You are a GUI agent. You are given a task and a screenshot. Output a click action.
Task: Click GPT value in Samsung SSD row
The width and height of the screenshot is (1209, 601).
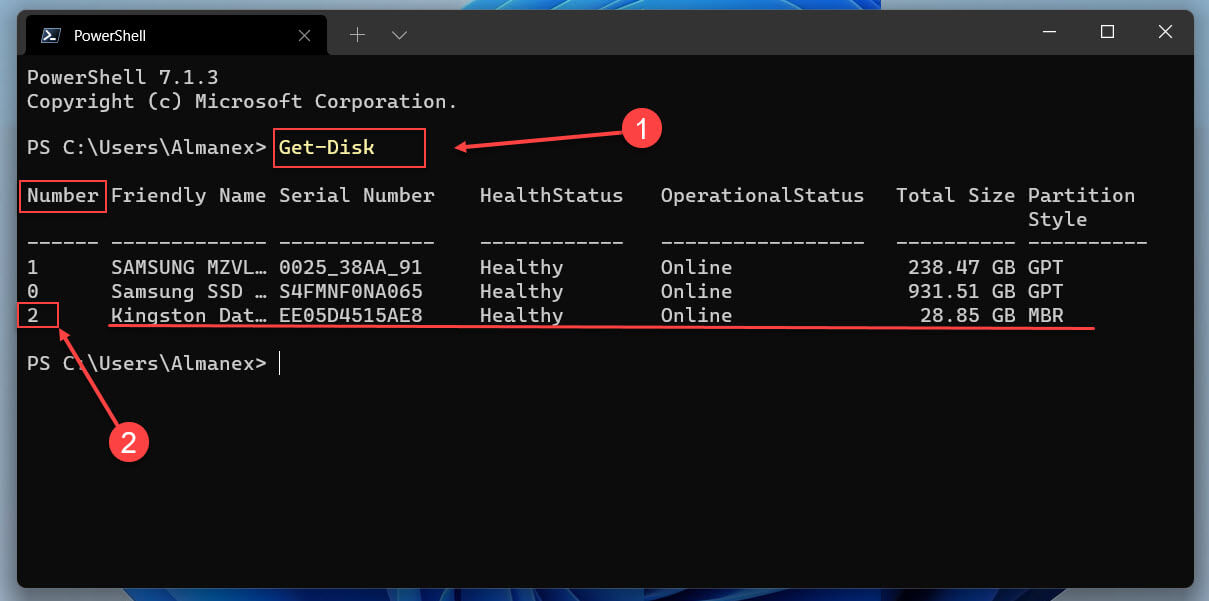[x=1046, y=291]
